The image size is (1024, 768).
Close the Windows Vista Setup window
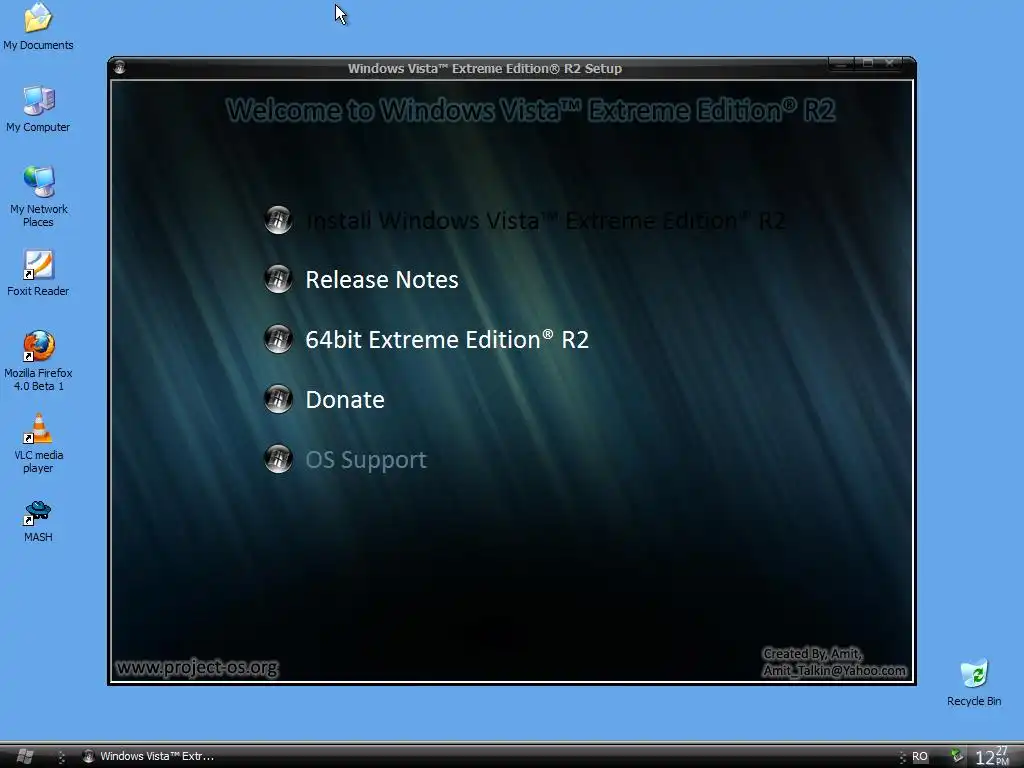(890, 64)
